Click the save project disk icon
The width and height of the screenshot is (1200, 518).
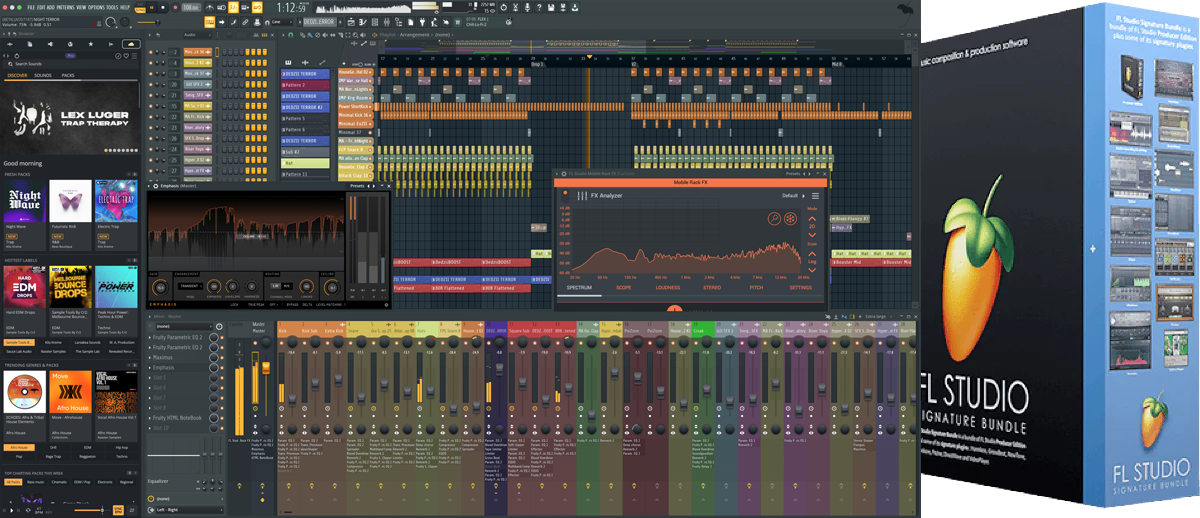coord(551,7)
